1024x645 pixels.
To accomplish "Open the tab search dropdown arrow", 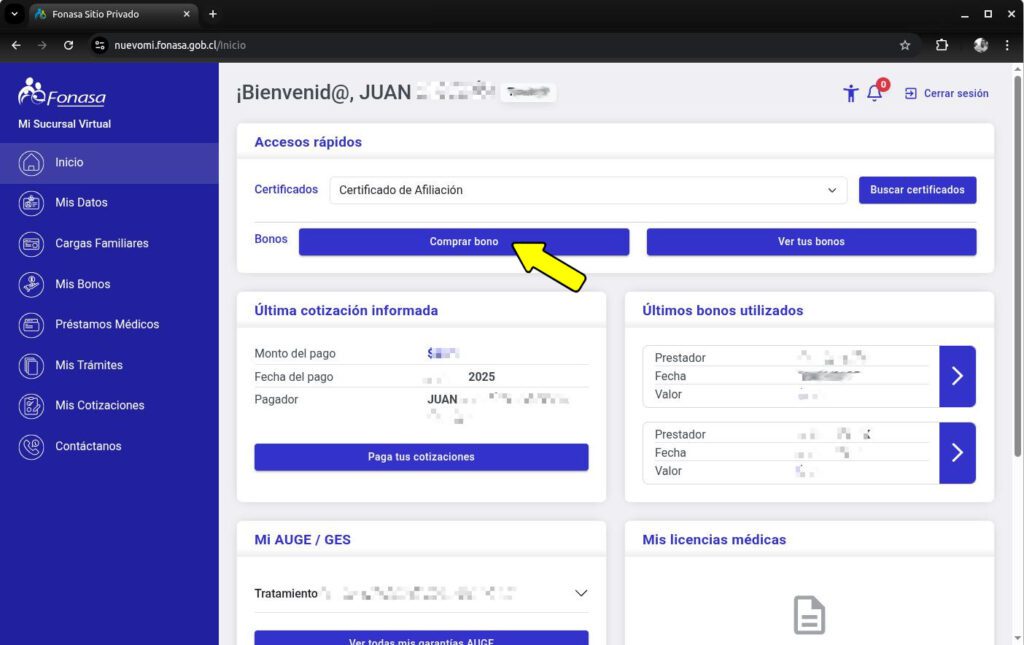I will click(x=14, y=14).
